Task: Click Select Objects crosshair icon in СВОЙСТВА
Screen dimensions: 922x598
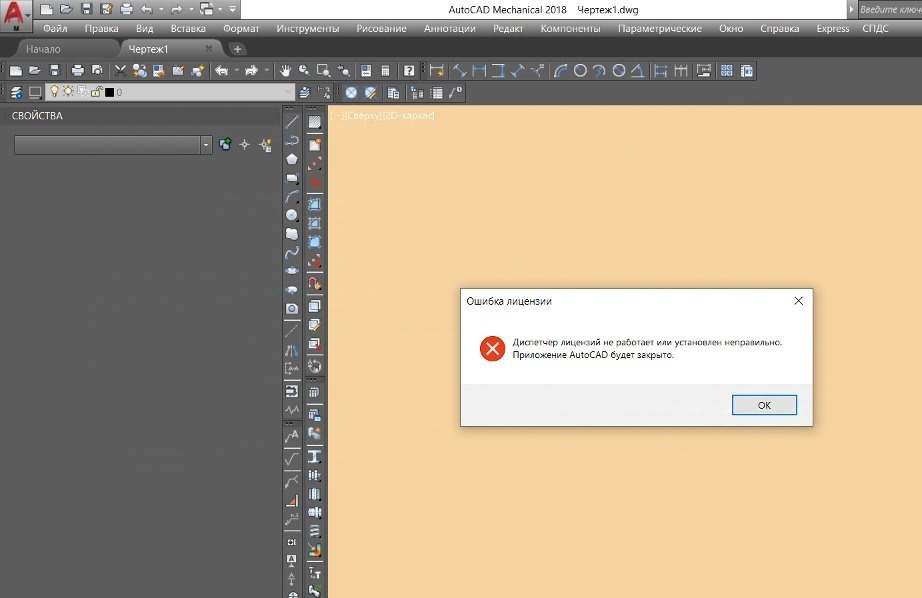Action: click(245, 145)
